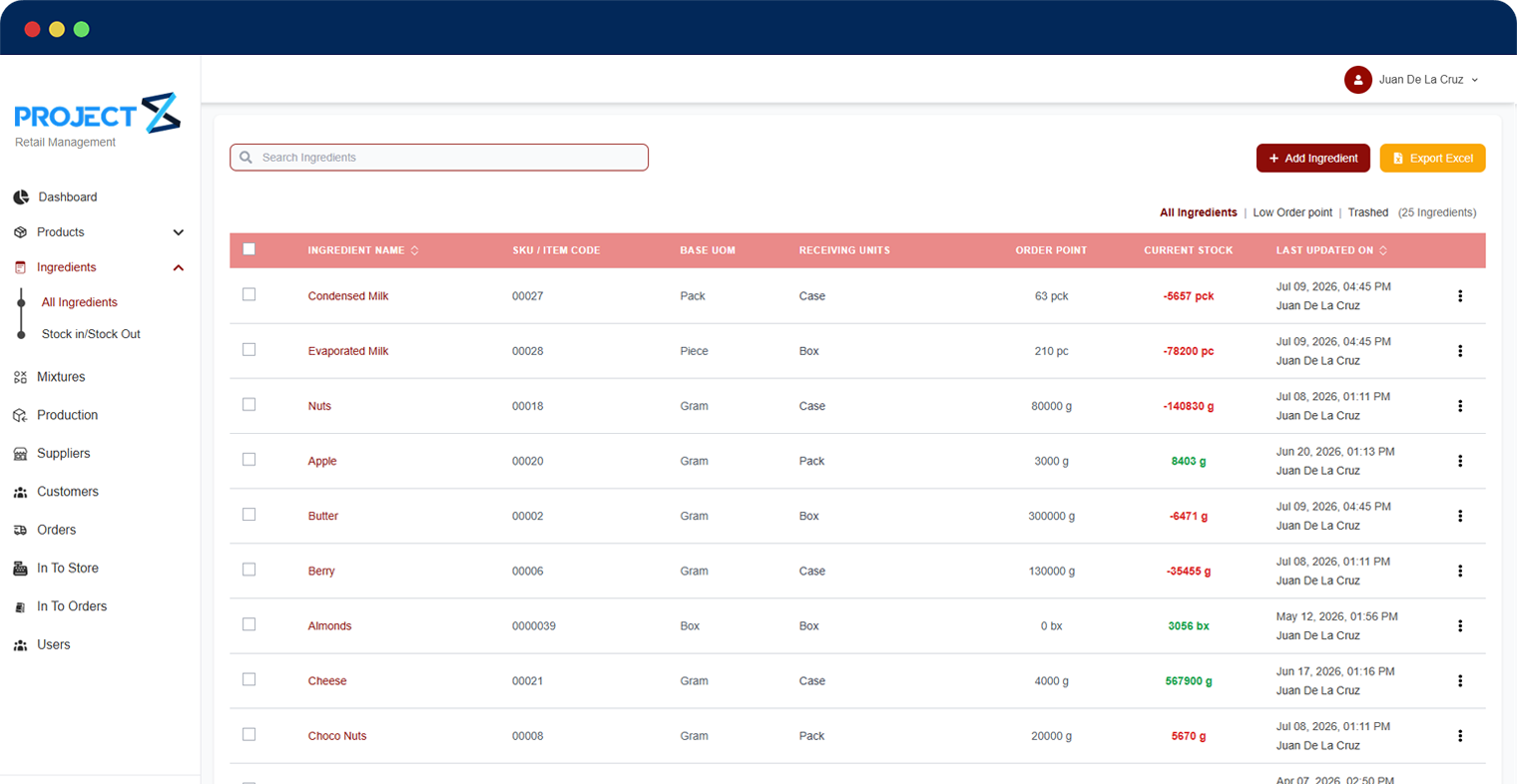
Task: Click the Add Ingredient button
Action: tap(1313, 159)
